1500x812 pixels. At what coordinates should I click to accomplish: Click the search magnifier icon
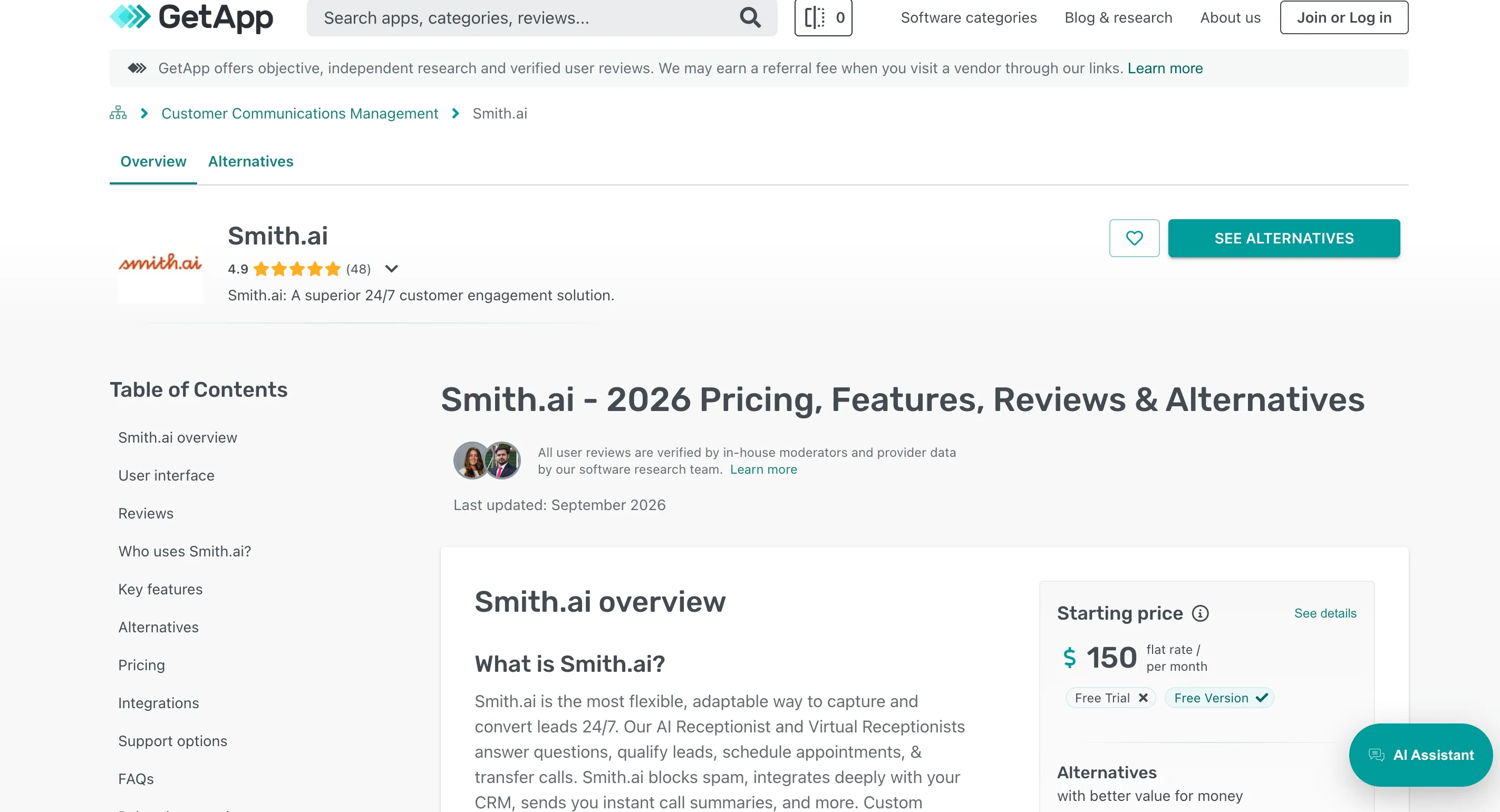750,17
